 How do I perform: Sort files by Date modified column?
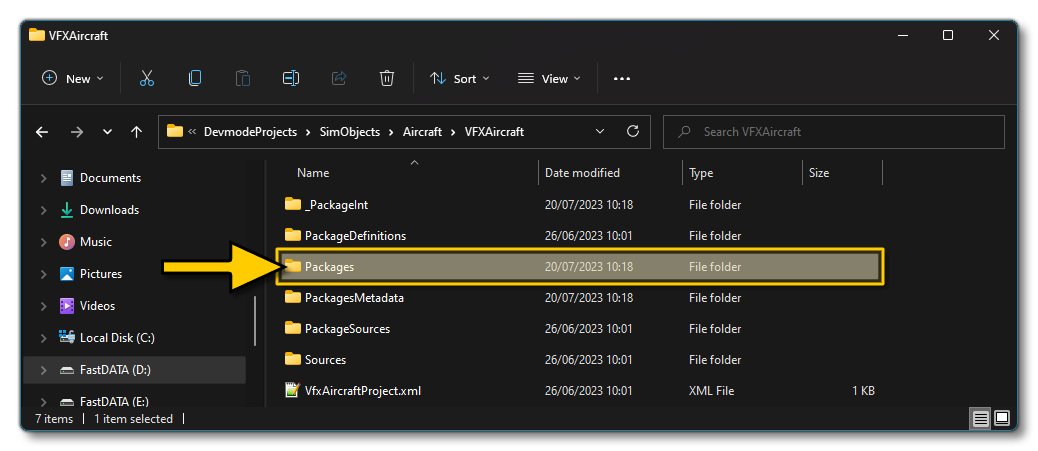click(x=582, y=173)
